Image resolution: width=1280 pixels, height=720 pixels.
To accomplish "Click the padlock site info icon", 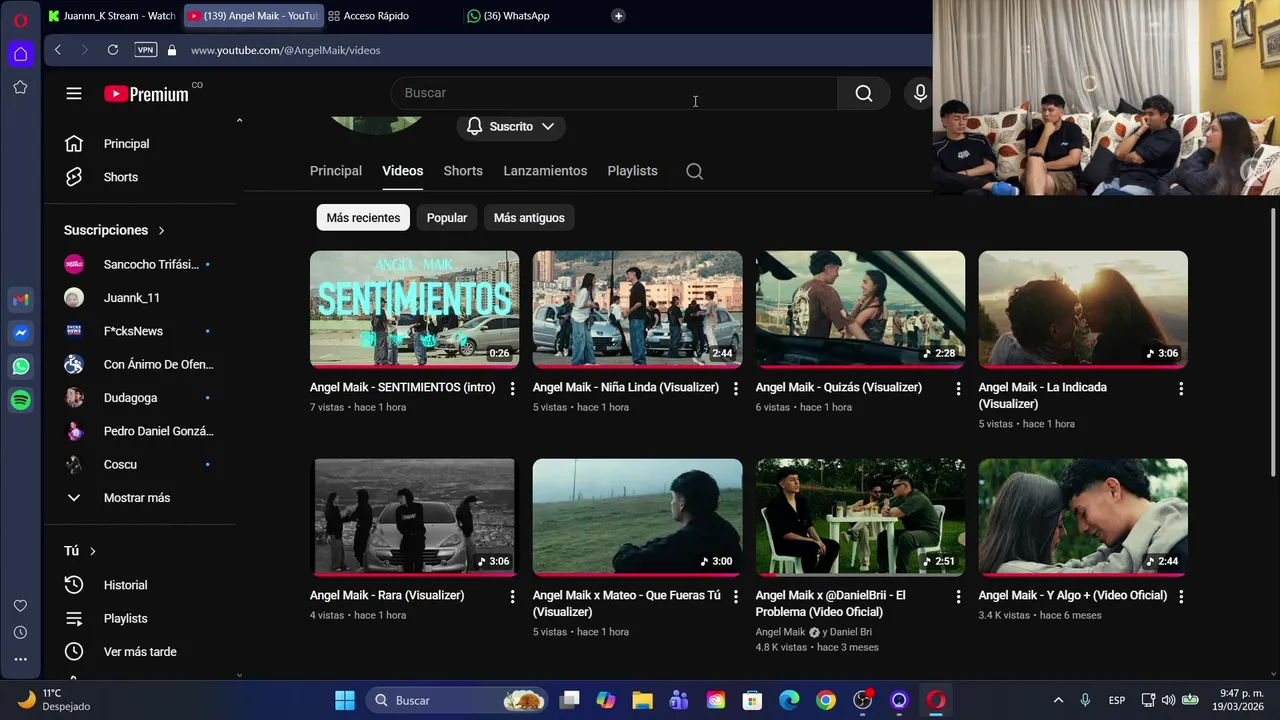I will point(172,50).
